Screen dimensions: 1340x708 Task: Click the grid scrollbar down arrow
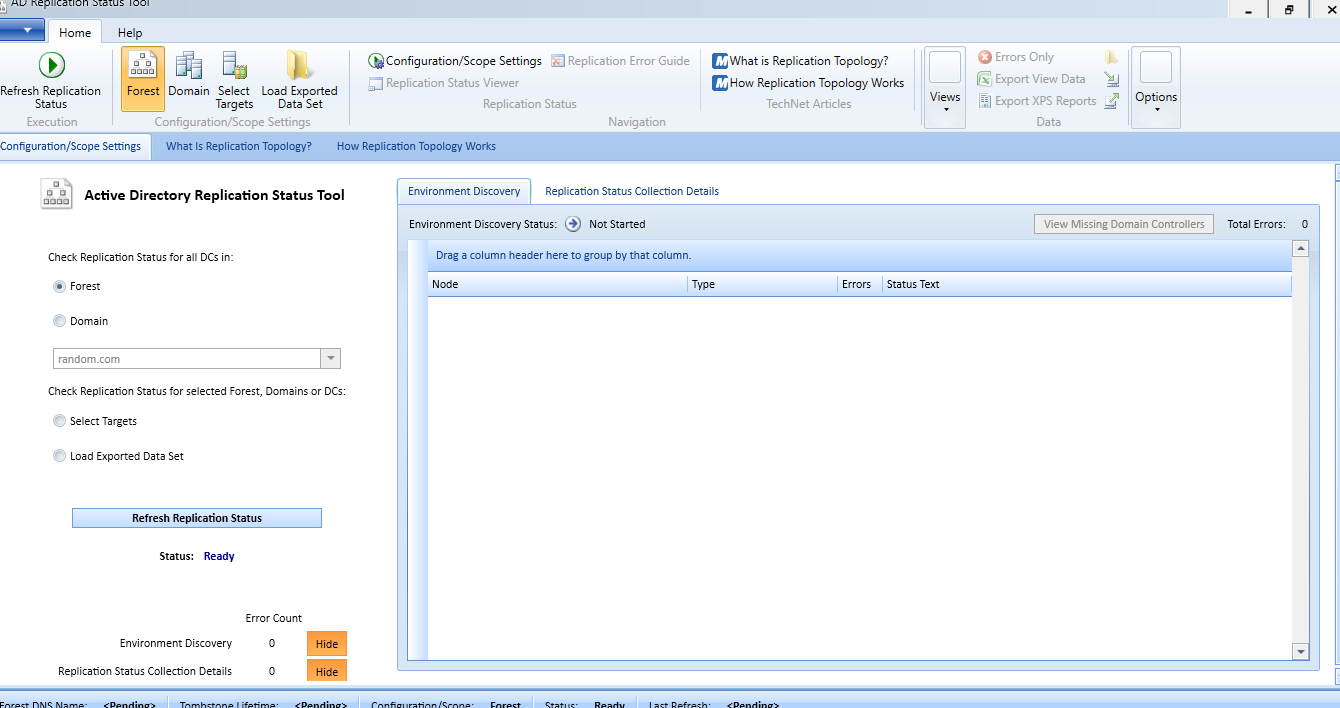[1301, 652]
